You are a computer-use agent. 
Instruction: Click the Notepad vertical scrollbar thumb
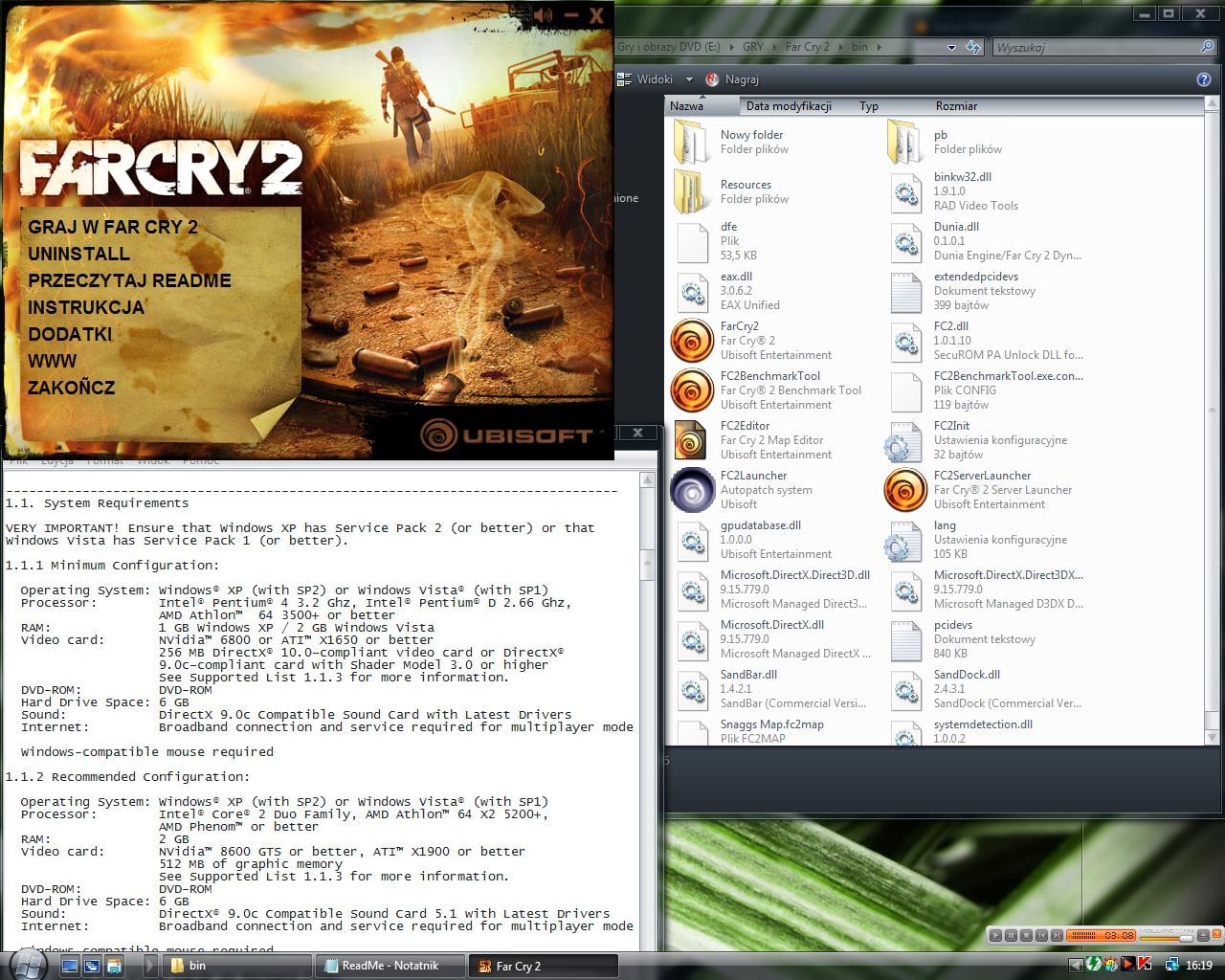tap(647, 564)
